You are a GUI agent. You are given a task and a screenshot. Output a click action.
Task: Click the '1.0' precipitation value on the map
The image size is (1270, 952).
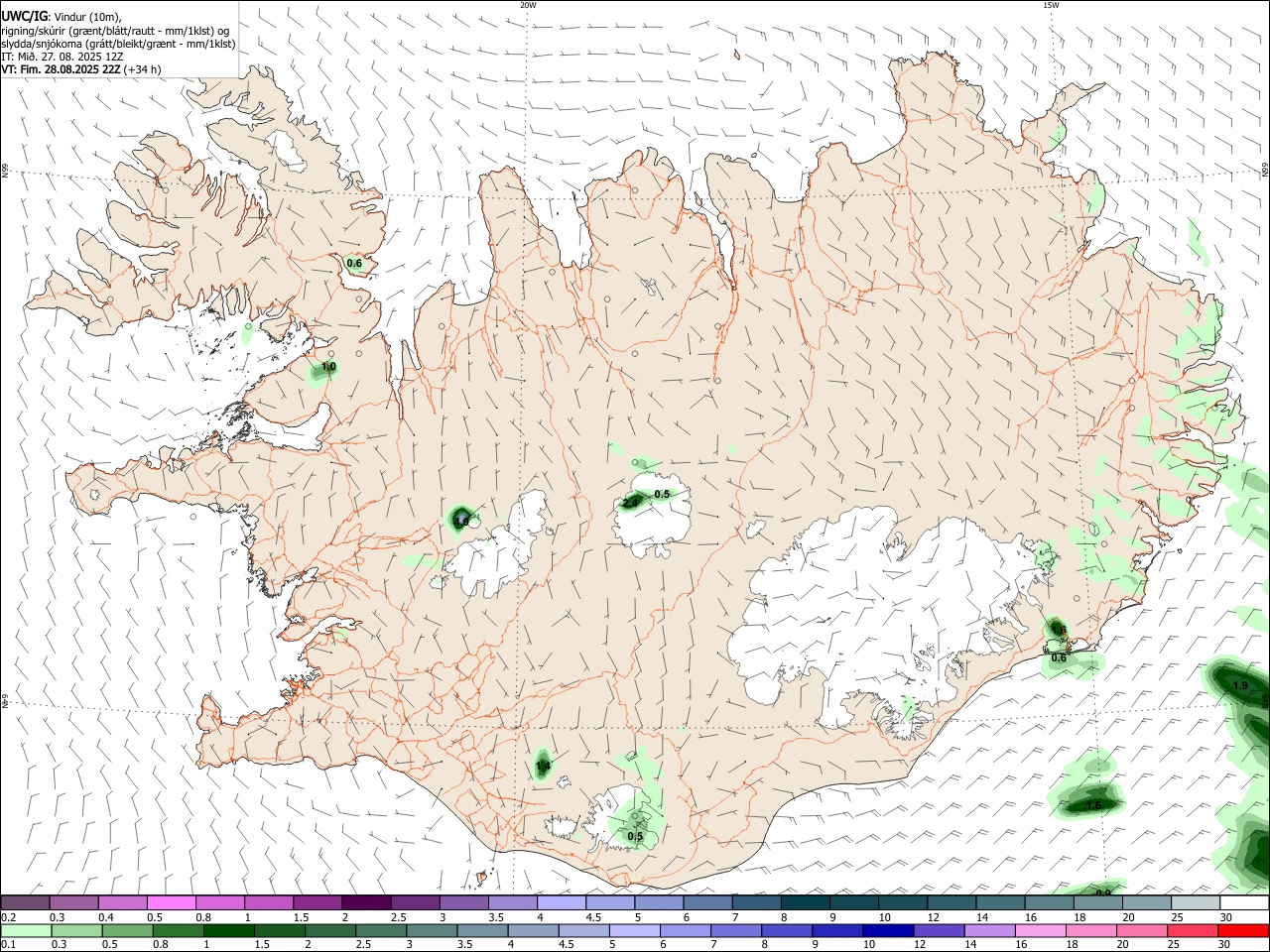pyautogui.click(x=329, y=367)
